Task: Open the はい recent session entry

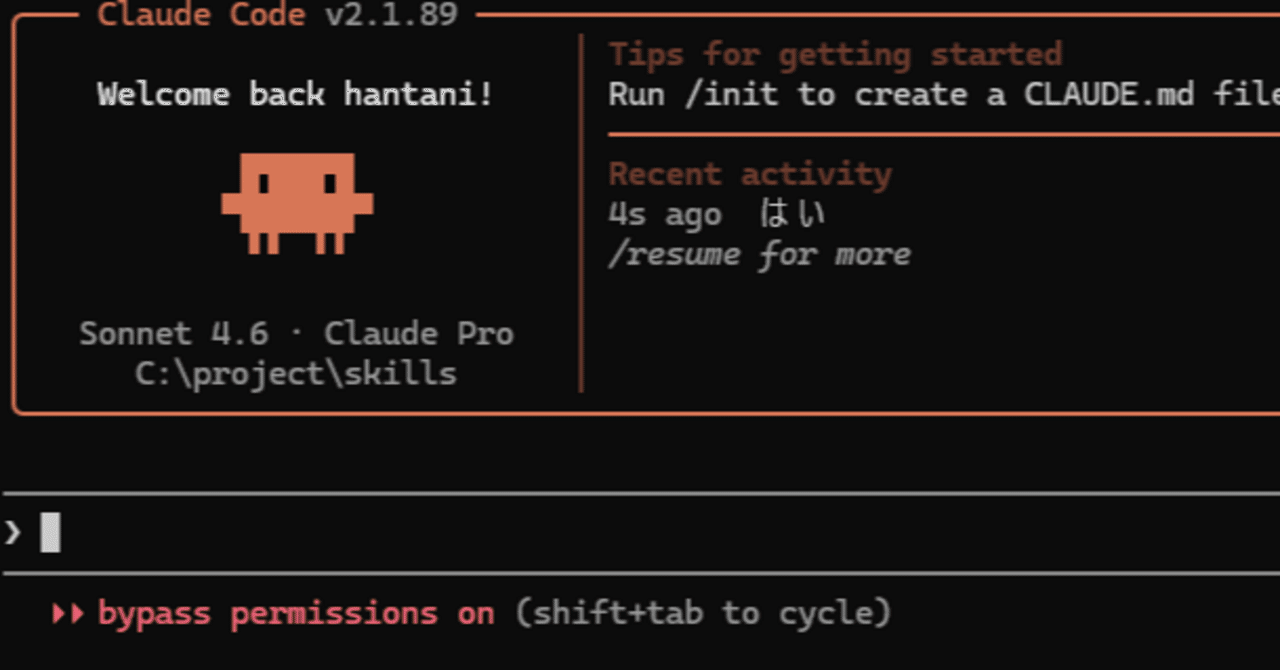Action: coord(792,214)
